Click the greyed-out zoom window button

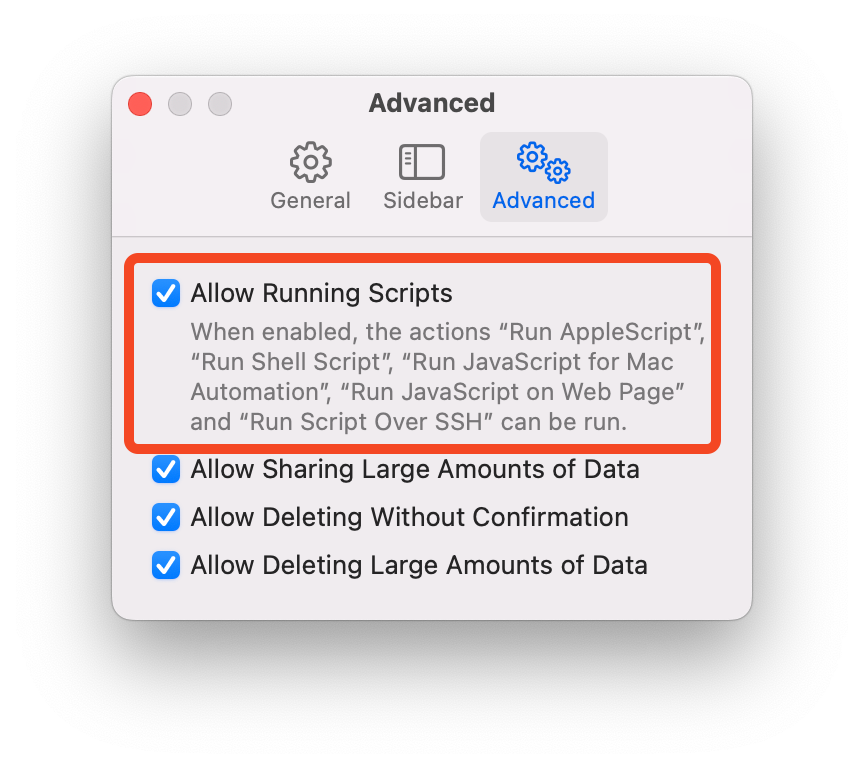(x=220, y=104)
